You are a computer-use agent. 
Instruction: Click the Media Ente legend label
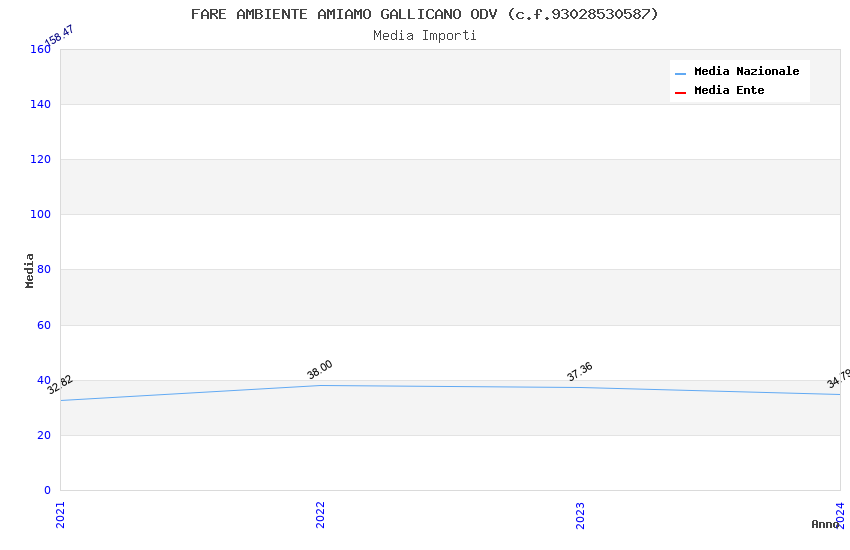(729, 90)
